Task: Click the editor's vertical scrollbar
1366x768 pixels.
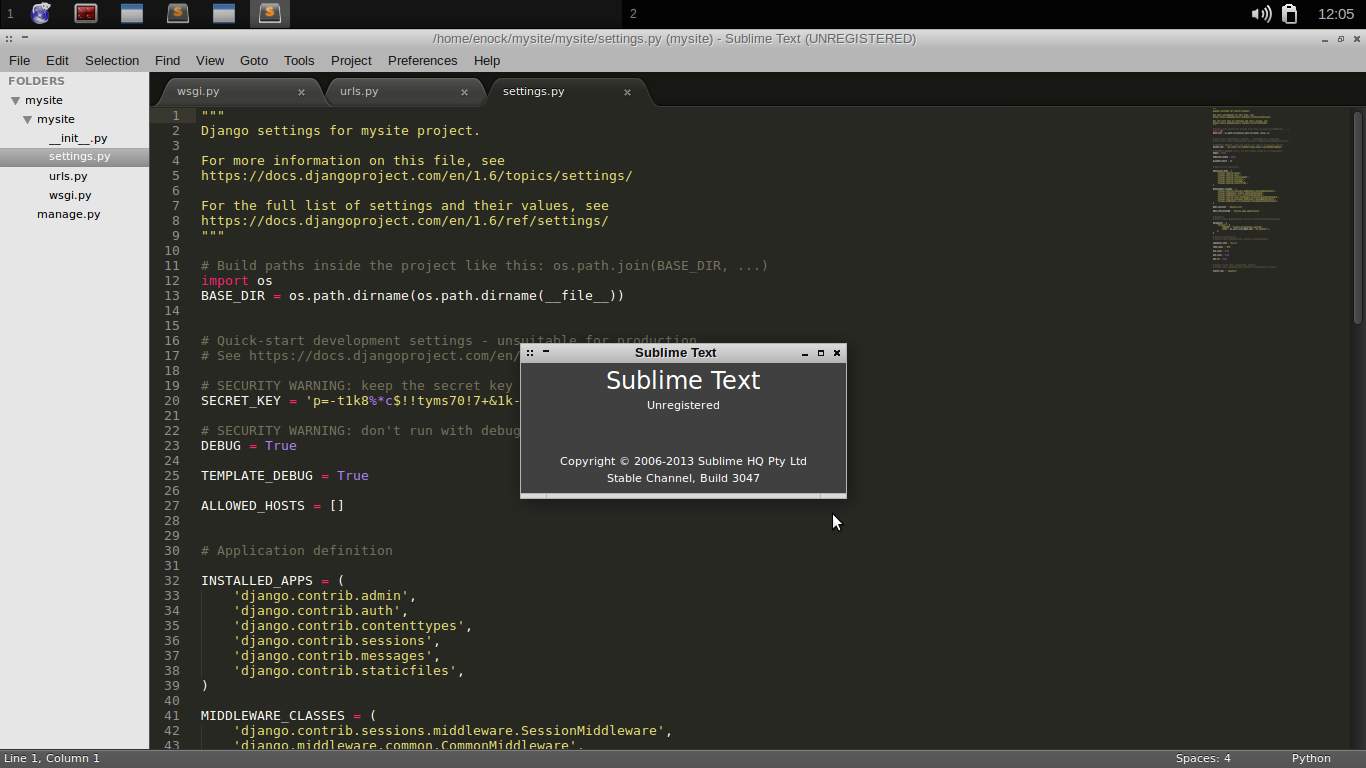Action: point(1358,215)
